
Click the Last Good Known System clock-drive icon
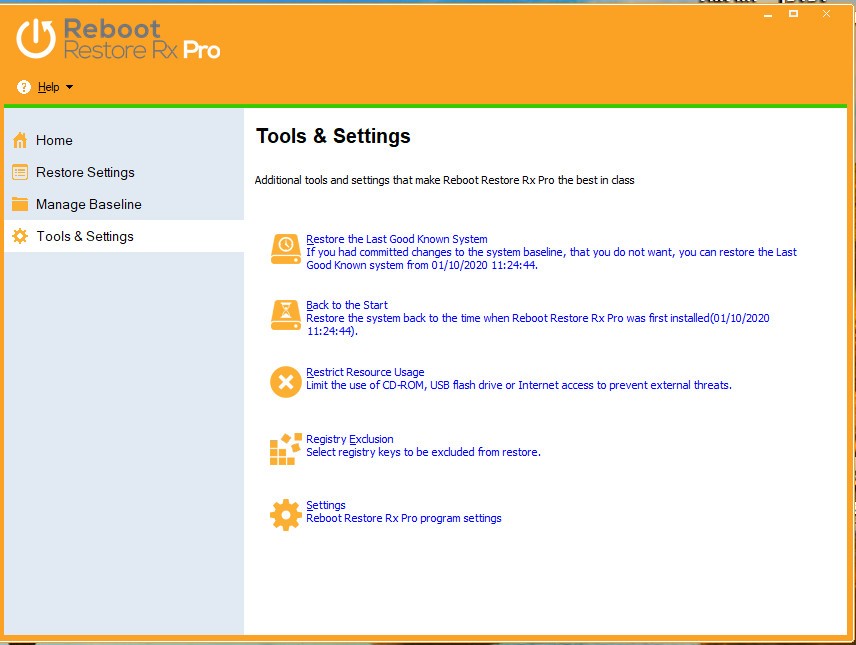(286, 248)
